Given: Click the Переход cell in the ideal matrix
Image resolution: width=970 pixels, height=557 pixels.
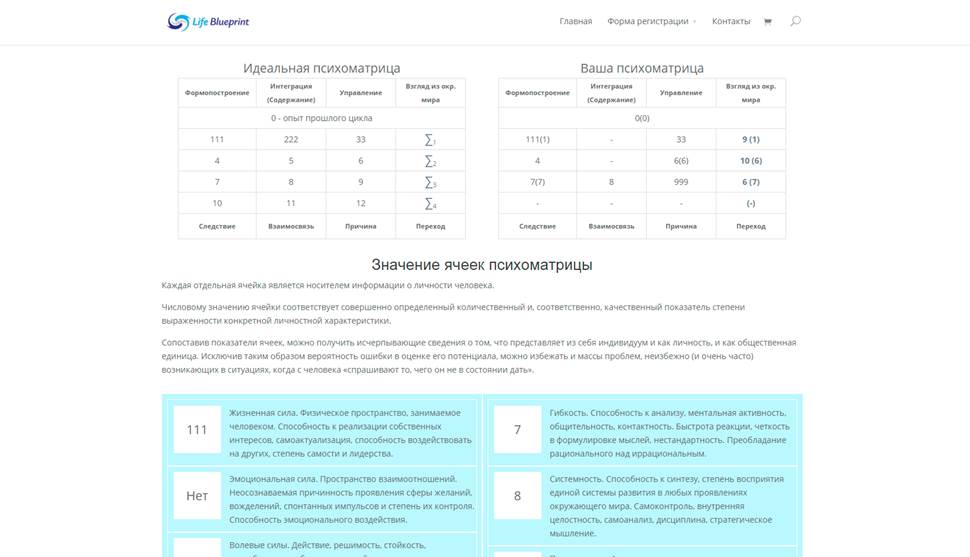Looking at the screenshot, I should click(x=431, y=227).
